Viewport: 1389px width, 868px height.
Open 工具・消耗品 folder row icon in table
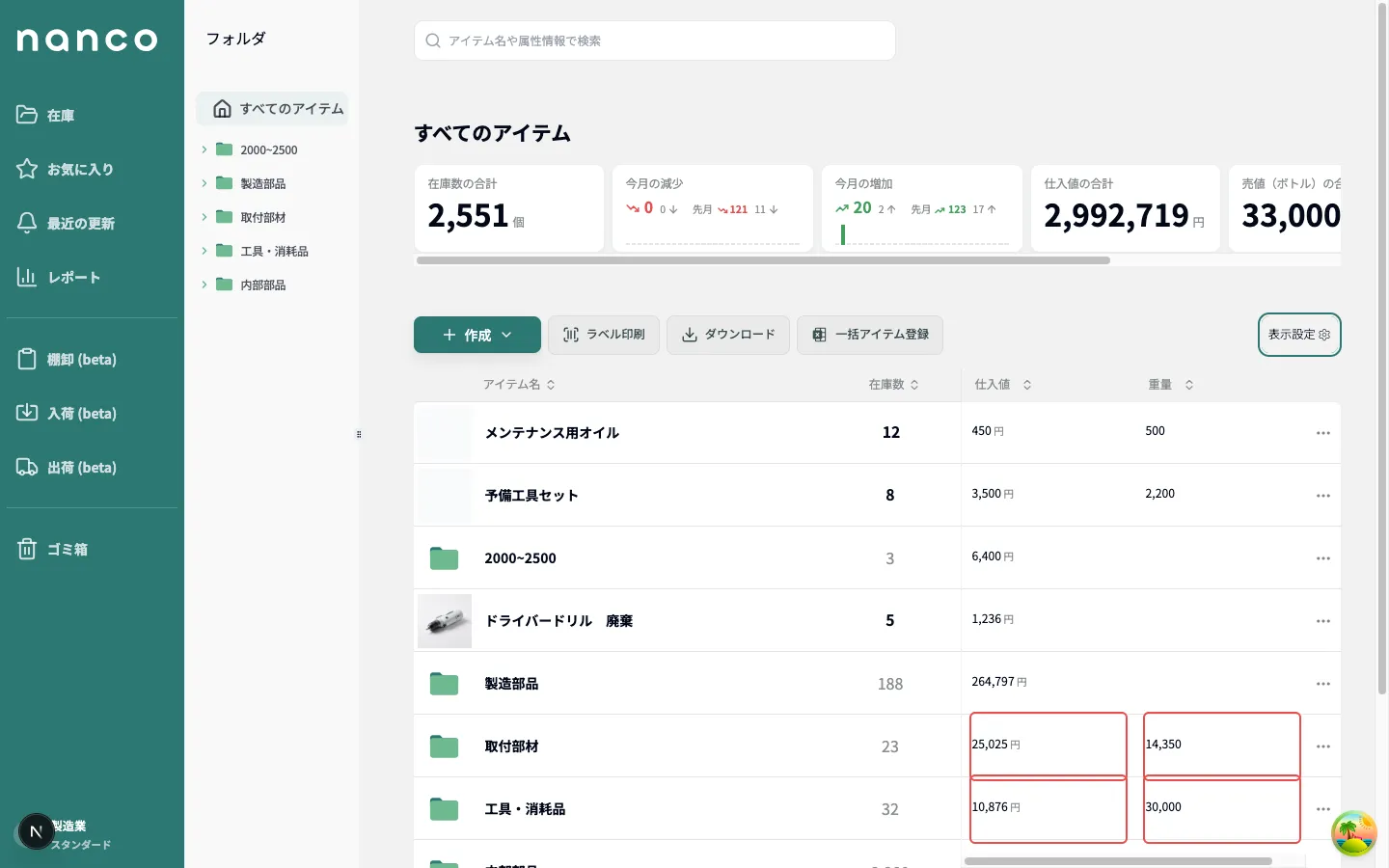tap(444, 809)
